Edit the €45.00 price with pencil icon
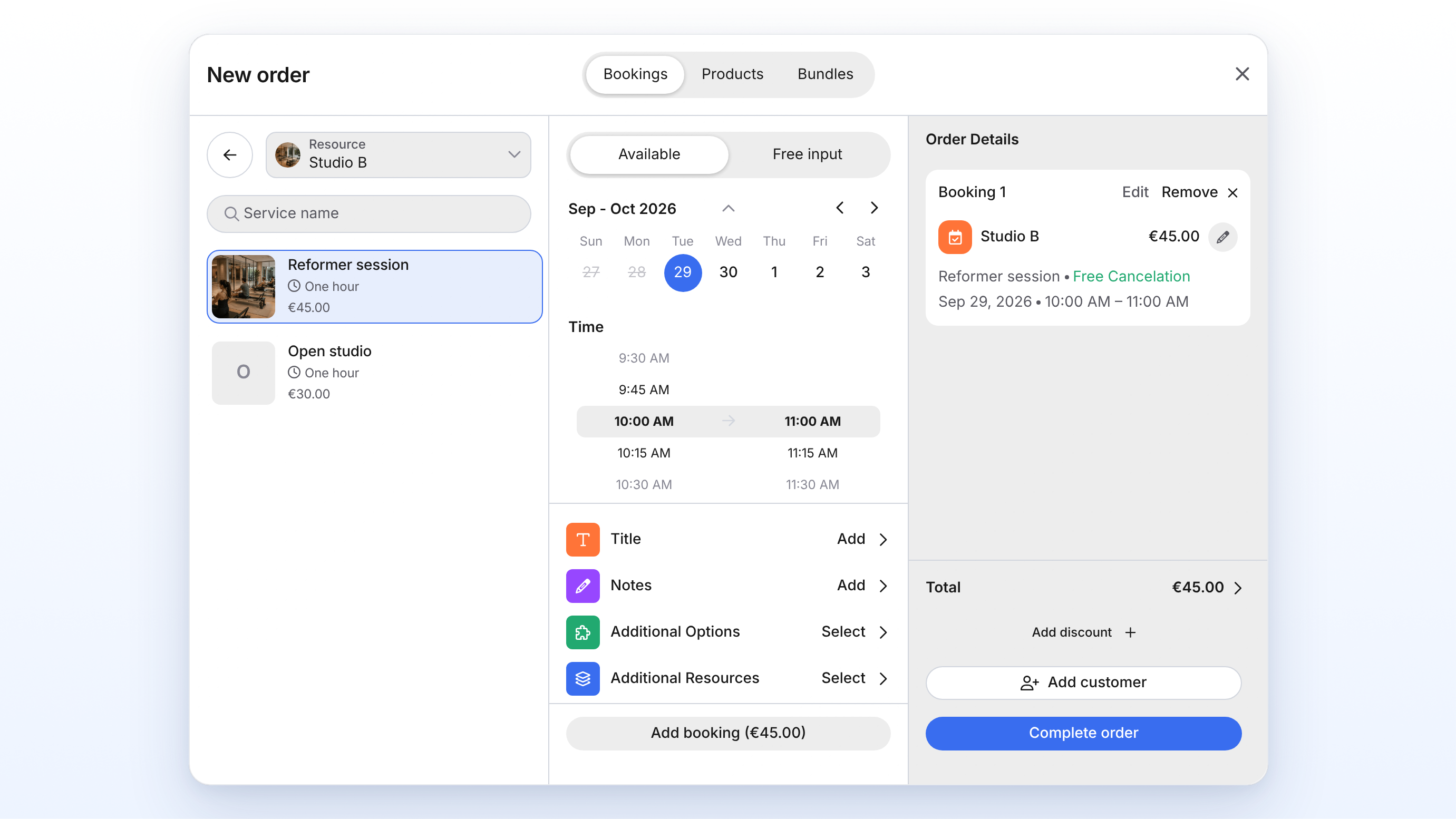 click(1222, 237)
